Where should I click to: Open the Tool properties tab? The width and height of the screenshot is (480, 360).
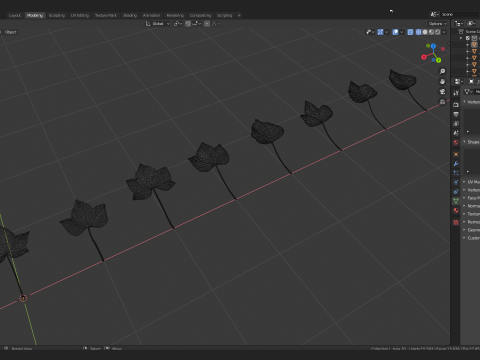point(456,93)
